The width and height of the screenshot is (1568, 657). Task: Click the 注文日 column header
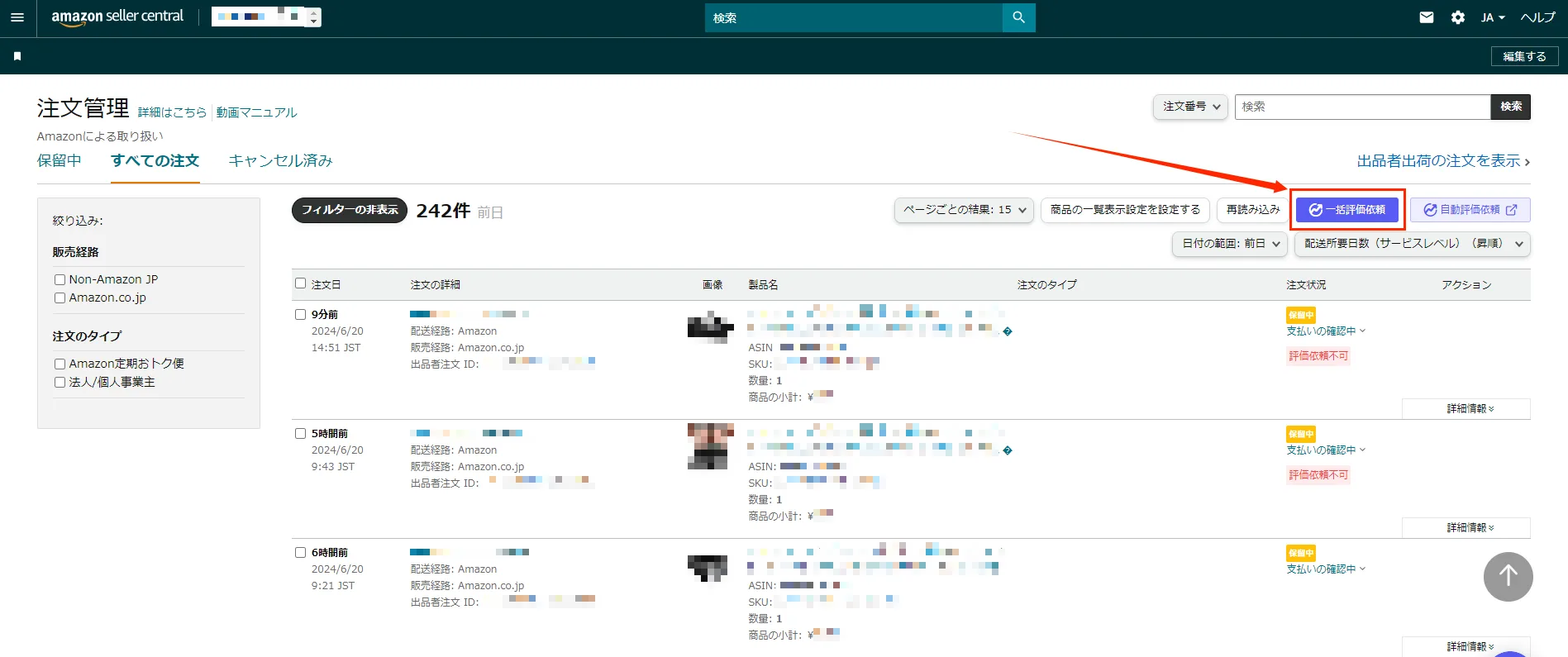click(x=326, y=284)
